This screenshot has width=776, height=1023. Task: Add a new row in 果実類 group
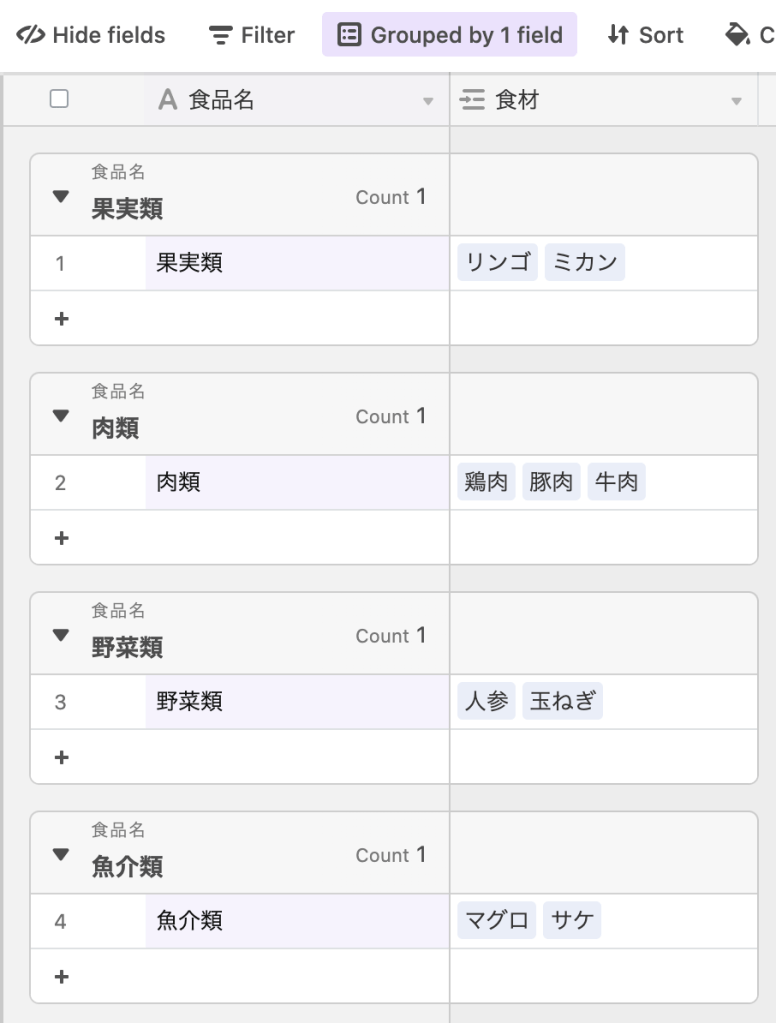pyautogui.click(x=61, y=319)
